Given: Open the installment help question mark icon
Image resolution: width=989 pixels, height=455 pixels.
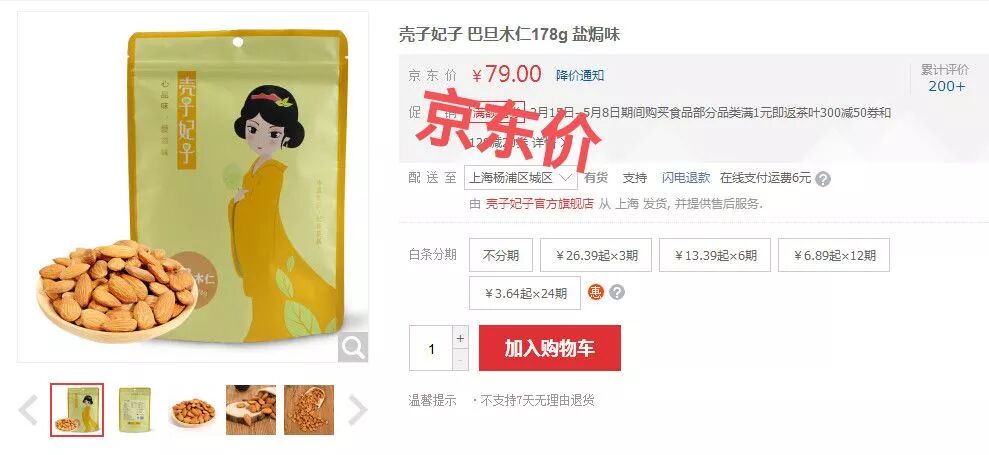Looking at the screenshot, I should [x=617, y=292].
